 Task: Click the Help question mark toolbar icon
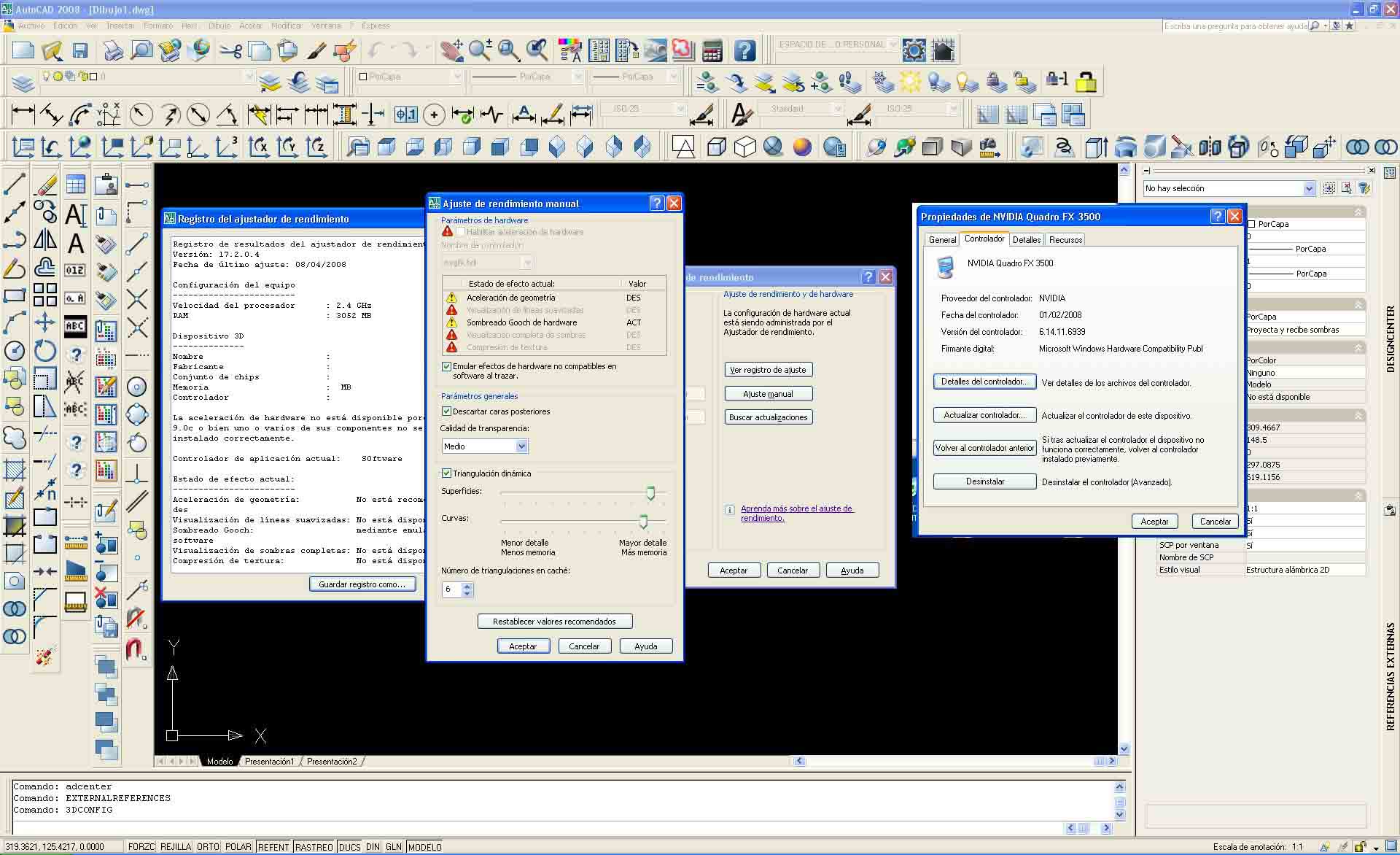click(x=744, y=50)
